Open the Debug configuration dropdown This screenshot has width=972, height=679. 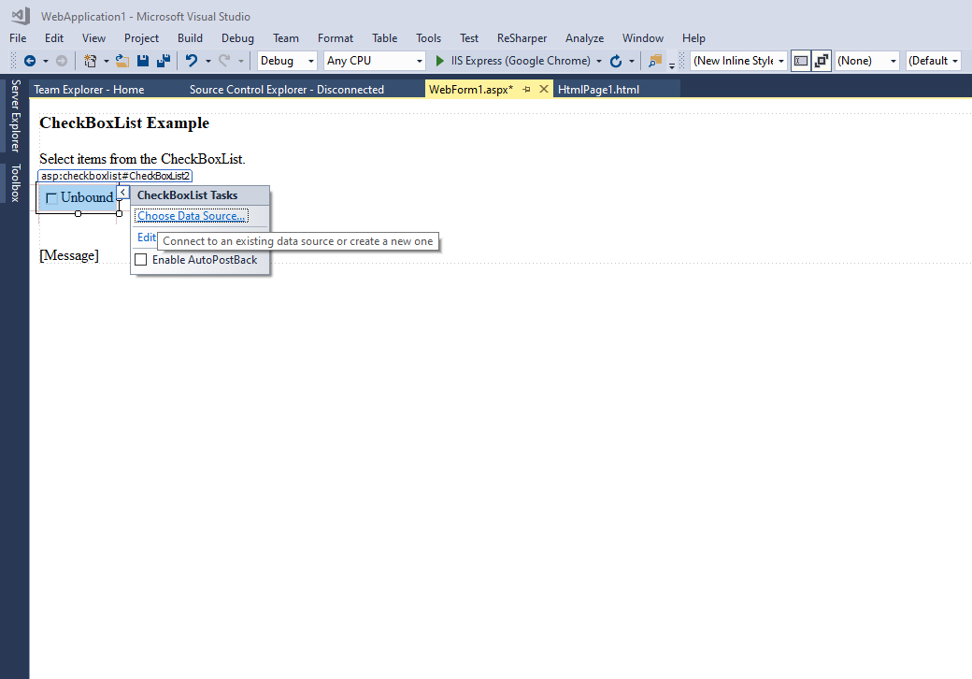(286, 60)
